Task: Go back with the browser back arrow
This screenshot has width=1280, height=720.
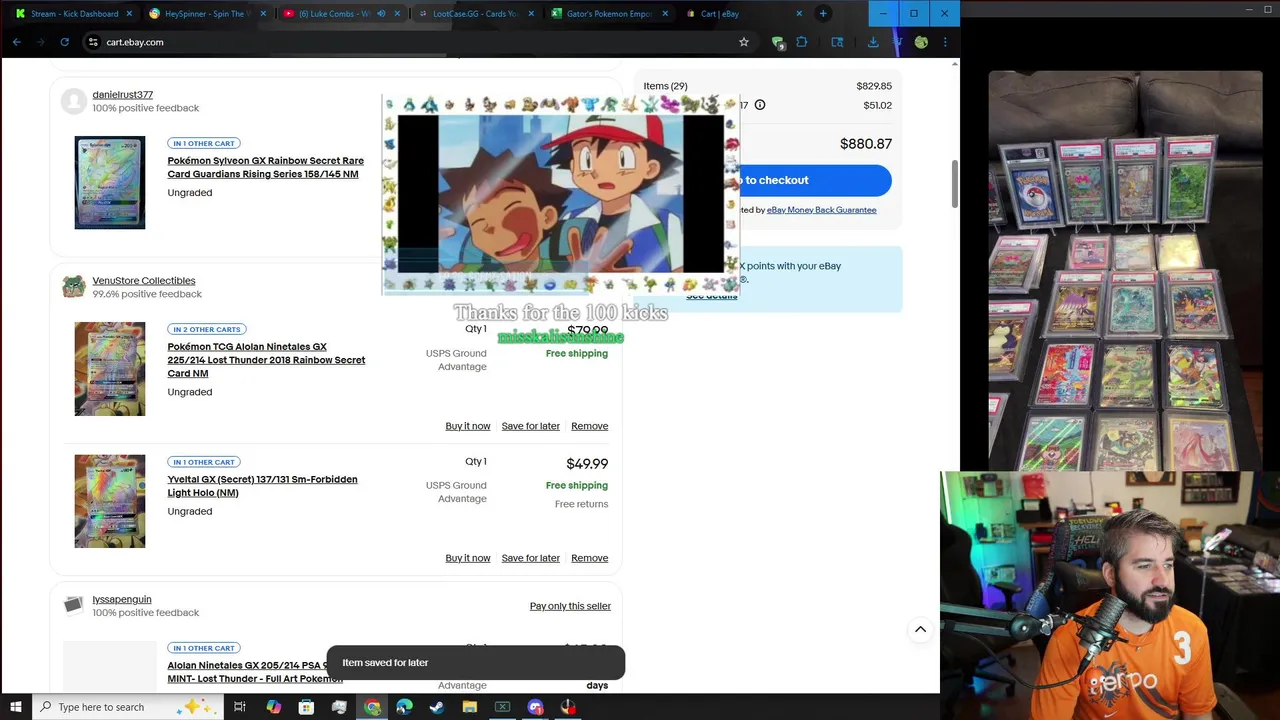Action: click(x=17, y=42)
